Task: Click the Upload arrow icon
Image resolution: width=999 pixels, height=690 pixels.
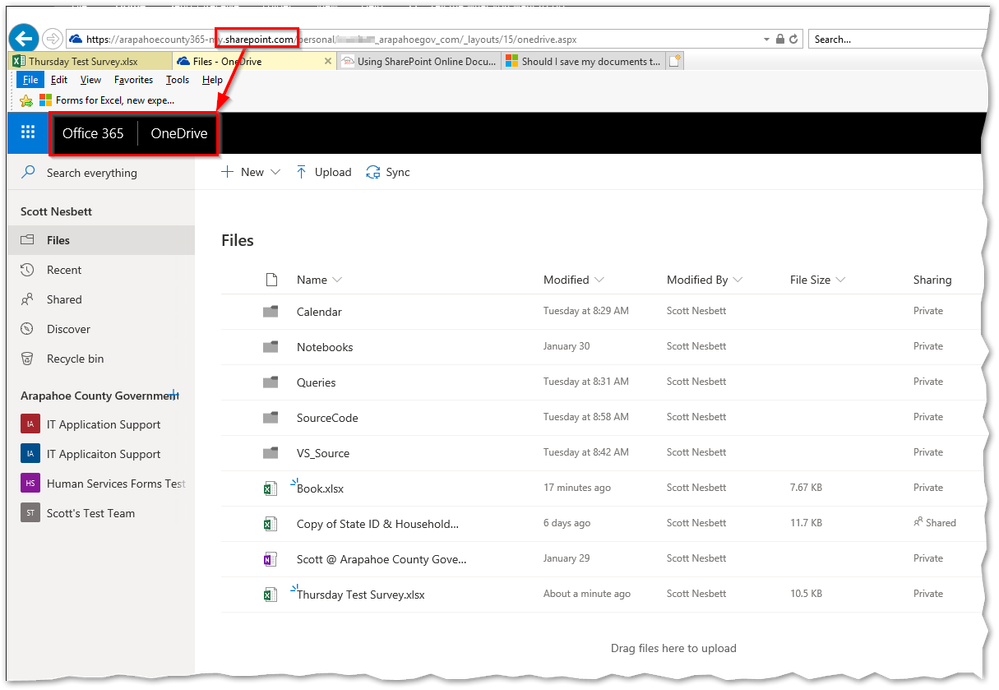Action: pyautogui.click(x=301, y=172)
